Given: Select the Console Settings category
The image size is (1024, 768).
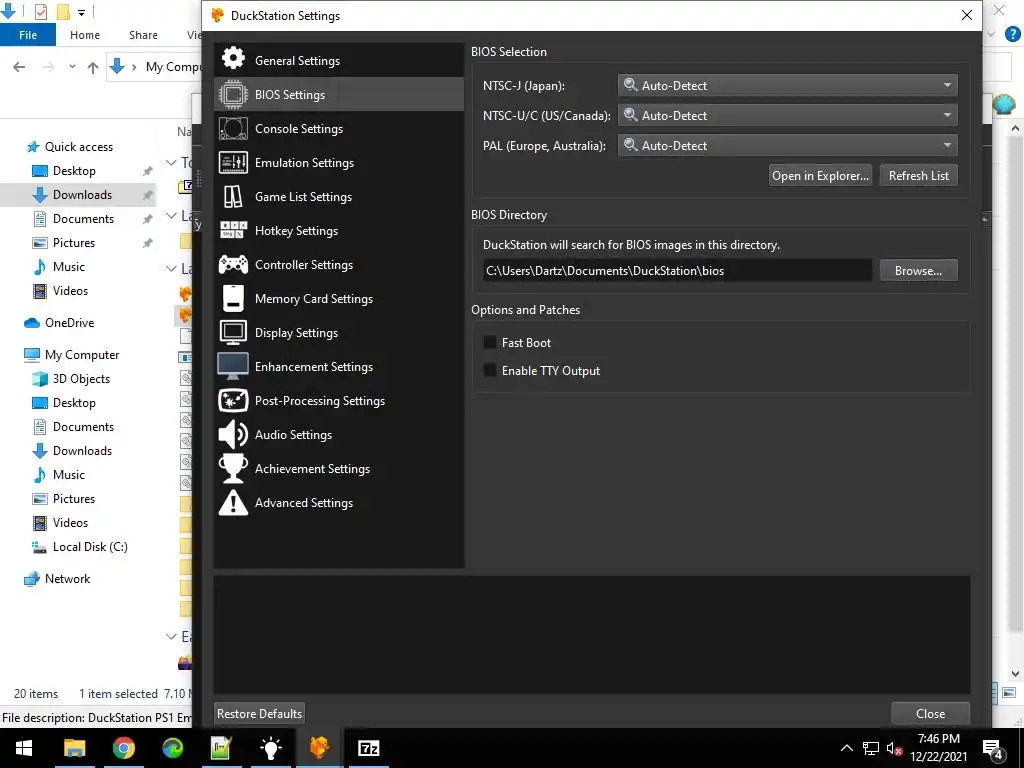Looking at the screenshot, I should pos(339,128).
